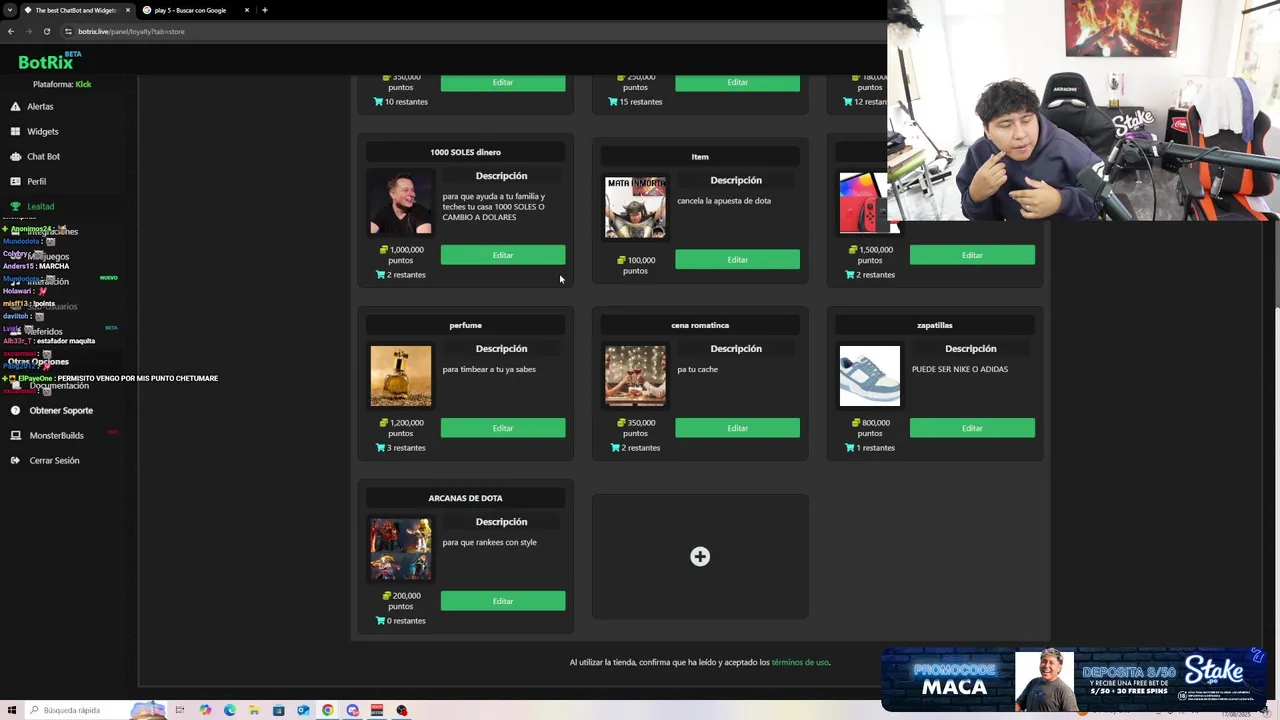Select 'The best ChatBot and Widgets' tab
Screen dimensions: 1280x720
[x=77, y=10]
